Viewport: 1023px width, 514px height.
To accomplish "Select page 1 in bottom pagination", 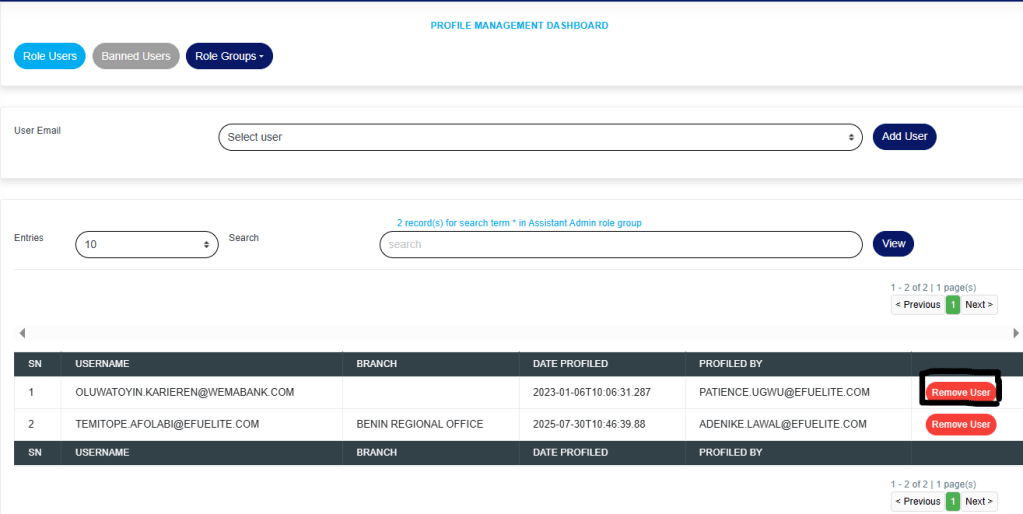I will pos(953,501).
